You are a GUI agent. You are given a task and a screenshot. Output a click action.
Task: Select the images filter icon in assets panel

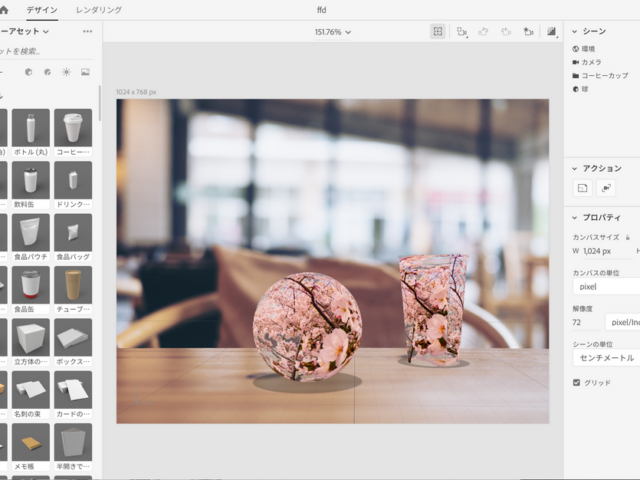(85, 72)
